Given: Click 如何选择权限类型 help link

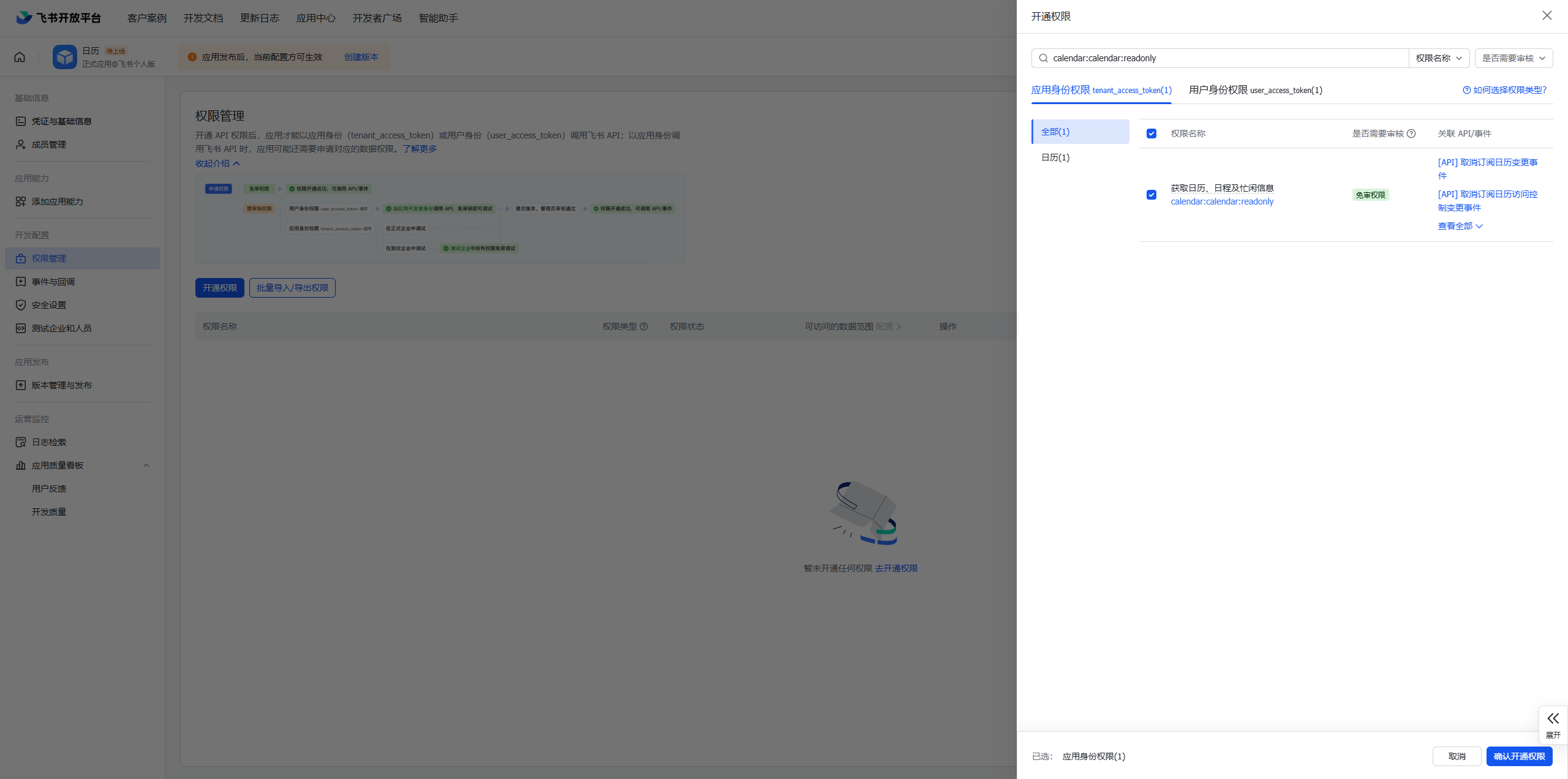Looking at the screenshot, I should (x=1505, y=90).
